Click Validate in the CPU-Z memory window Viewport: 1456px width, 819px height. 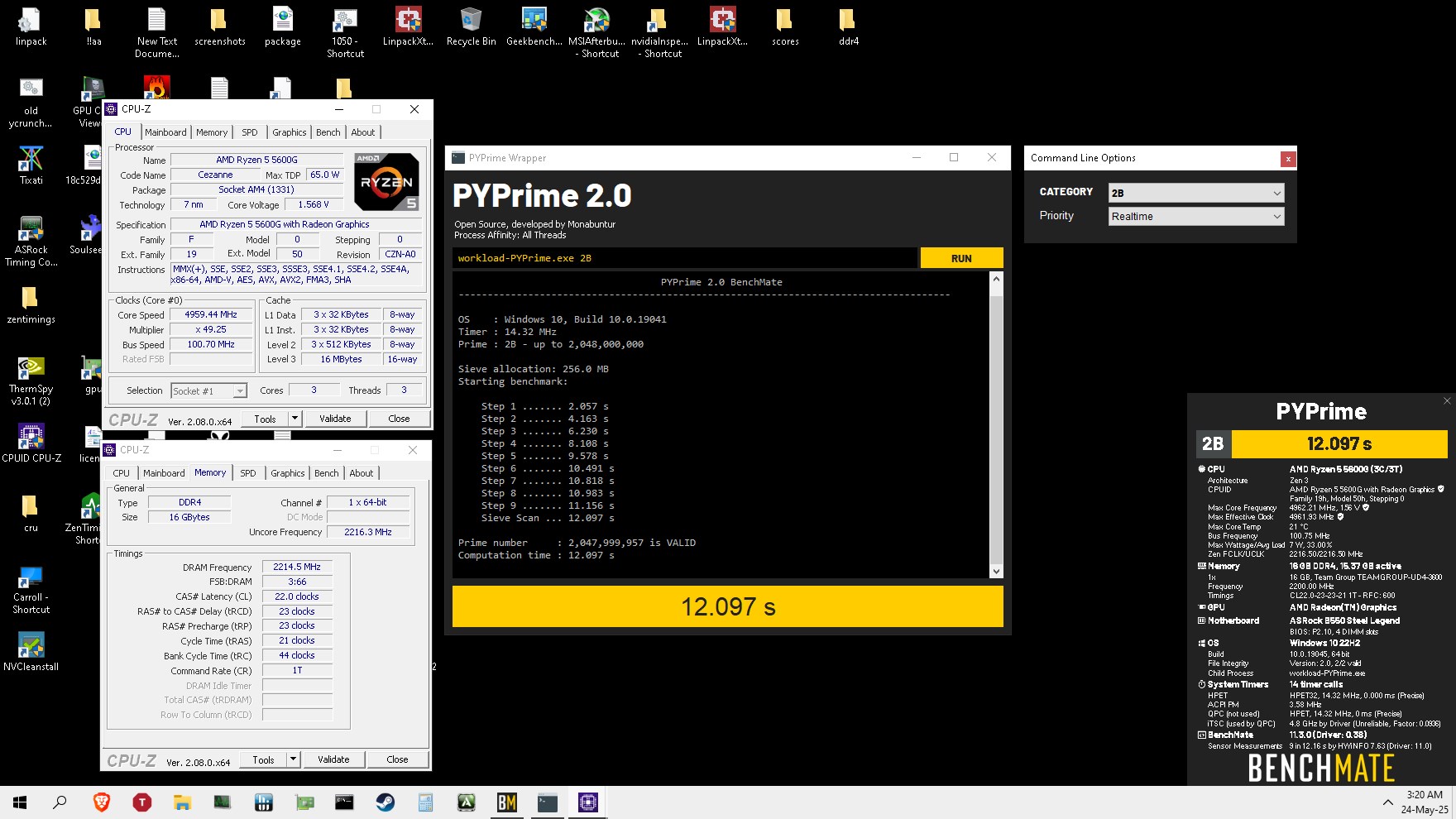tap(333, 759)
